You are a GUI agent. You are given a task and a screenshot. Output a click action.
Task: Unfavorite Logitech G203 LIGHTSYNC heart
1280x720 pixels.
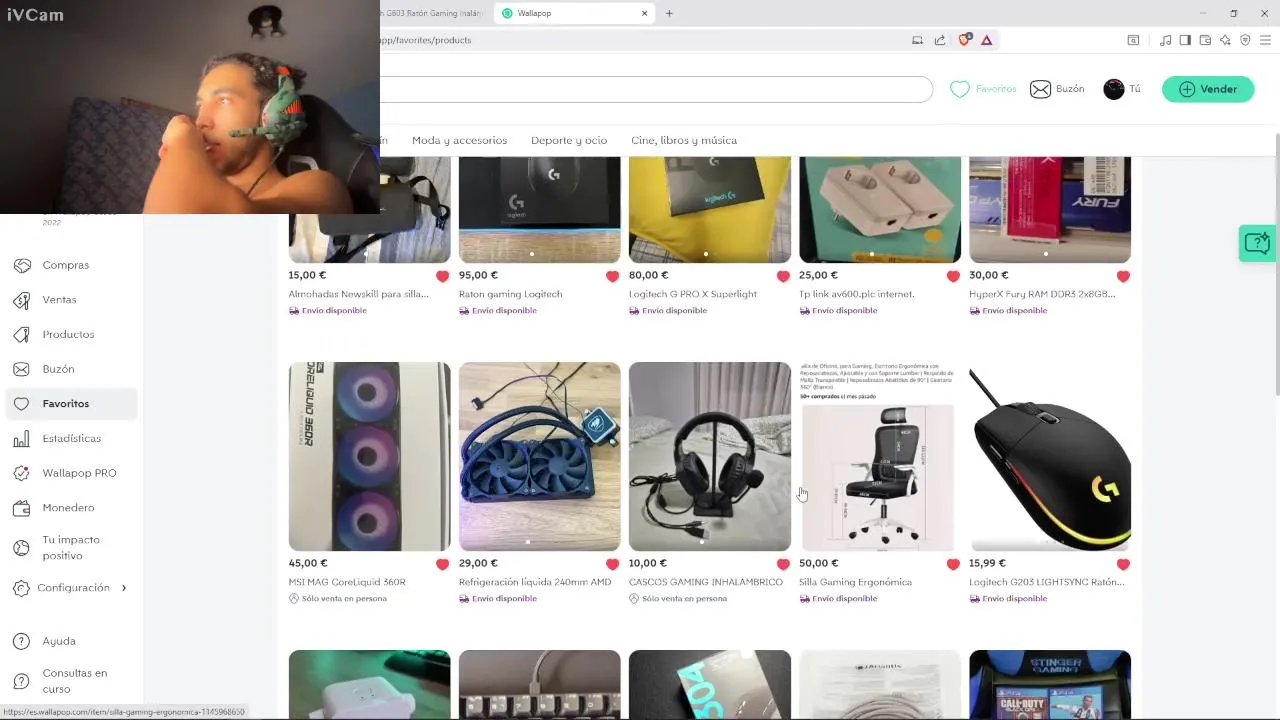(1123, 564)
